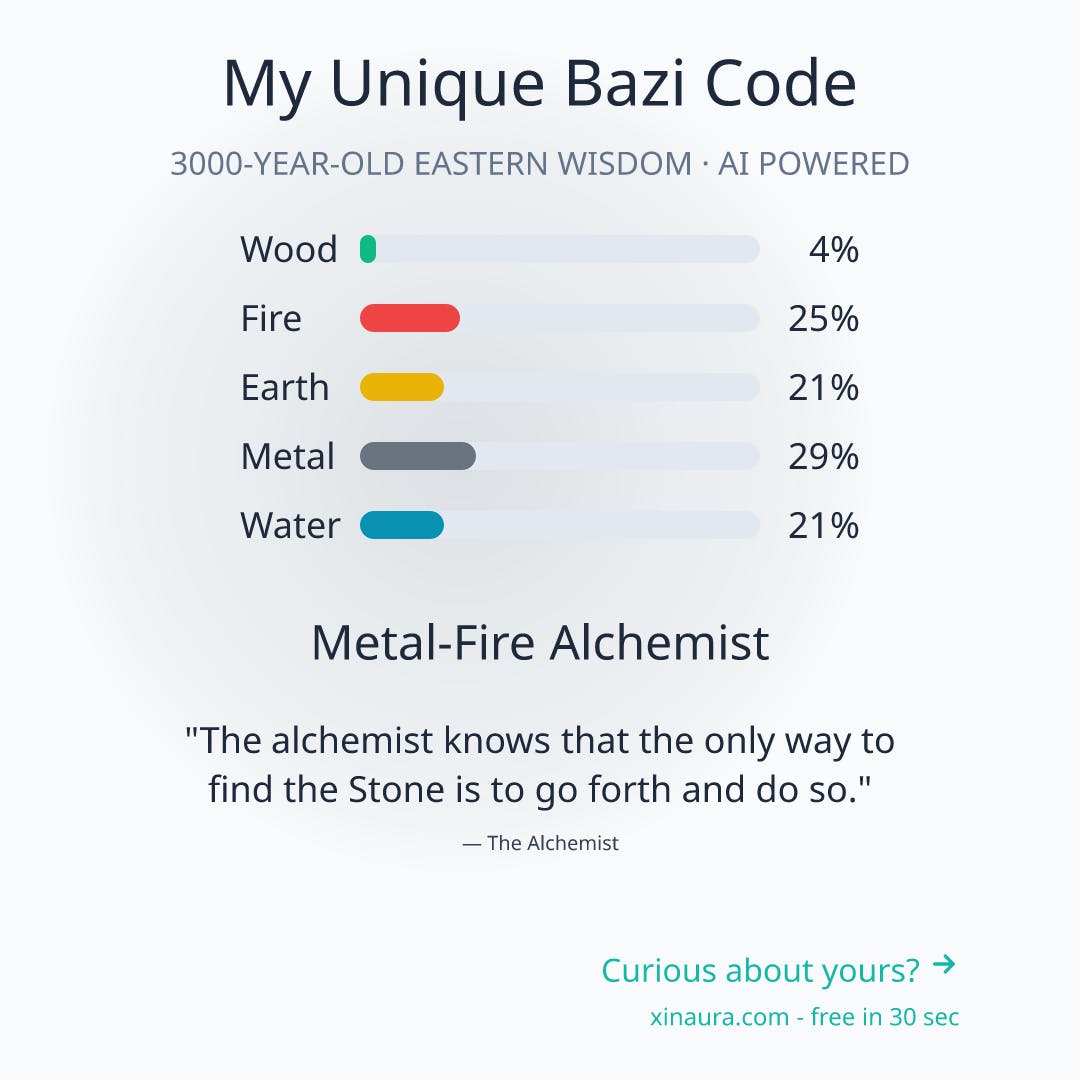Screen dimensions: 1080x1080
Task: Click the "— The Alchemist" attribution
Action: point(540,843)
